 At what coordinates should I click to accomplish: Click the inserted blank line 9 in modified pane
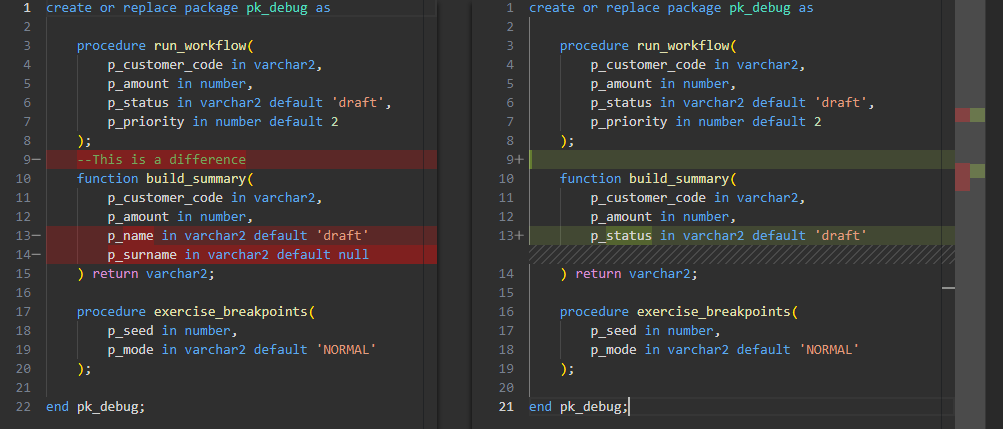tap(742, 160)
